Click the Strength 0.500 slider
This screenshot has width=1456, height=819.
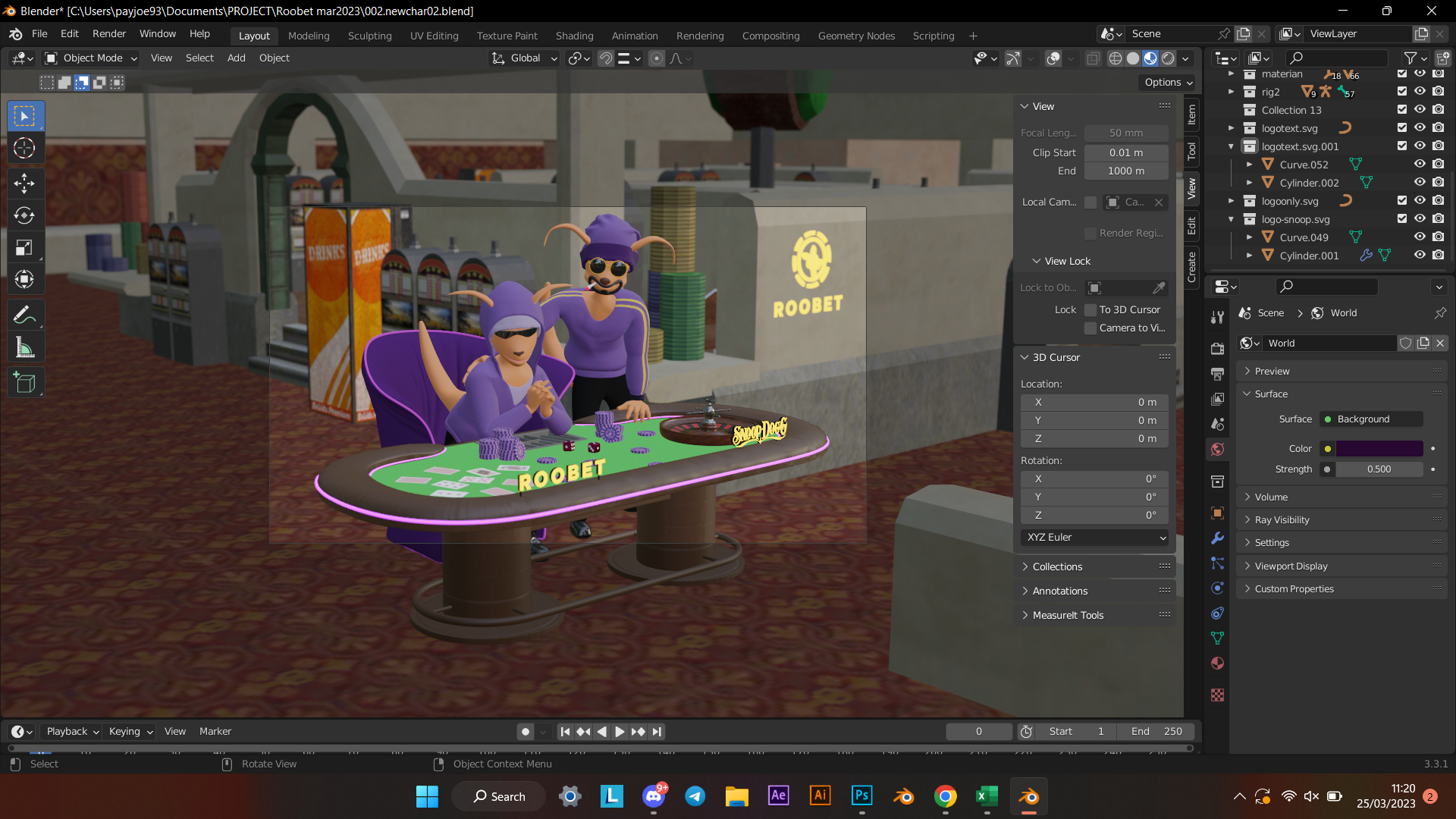tap(1379, 469)
